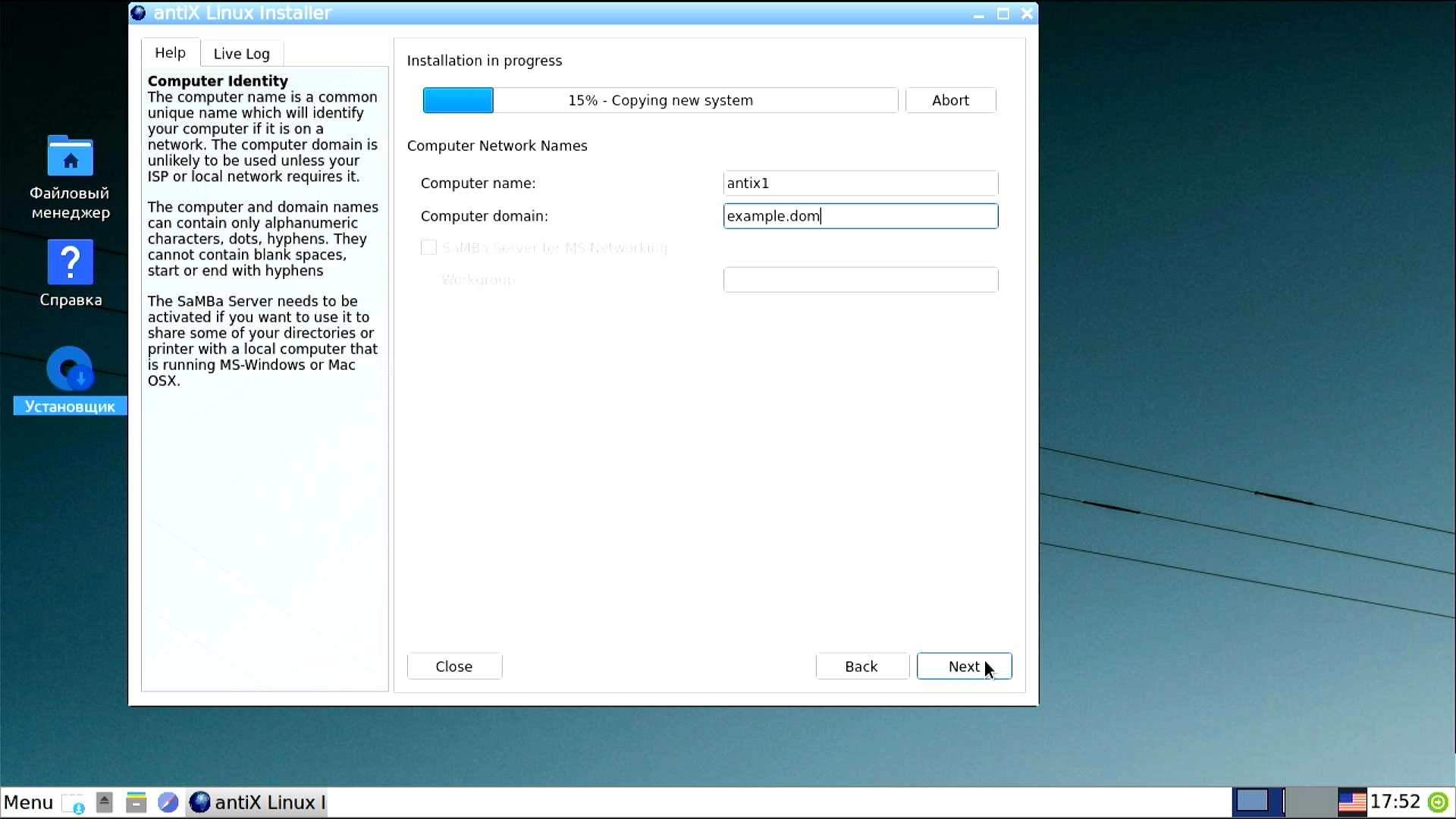Click the eject media icon in taskbar
The width and height of the screenshot is (1456, 819).
pyautogui.click(x=105, y=802)
